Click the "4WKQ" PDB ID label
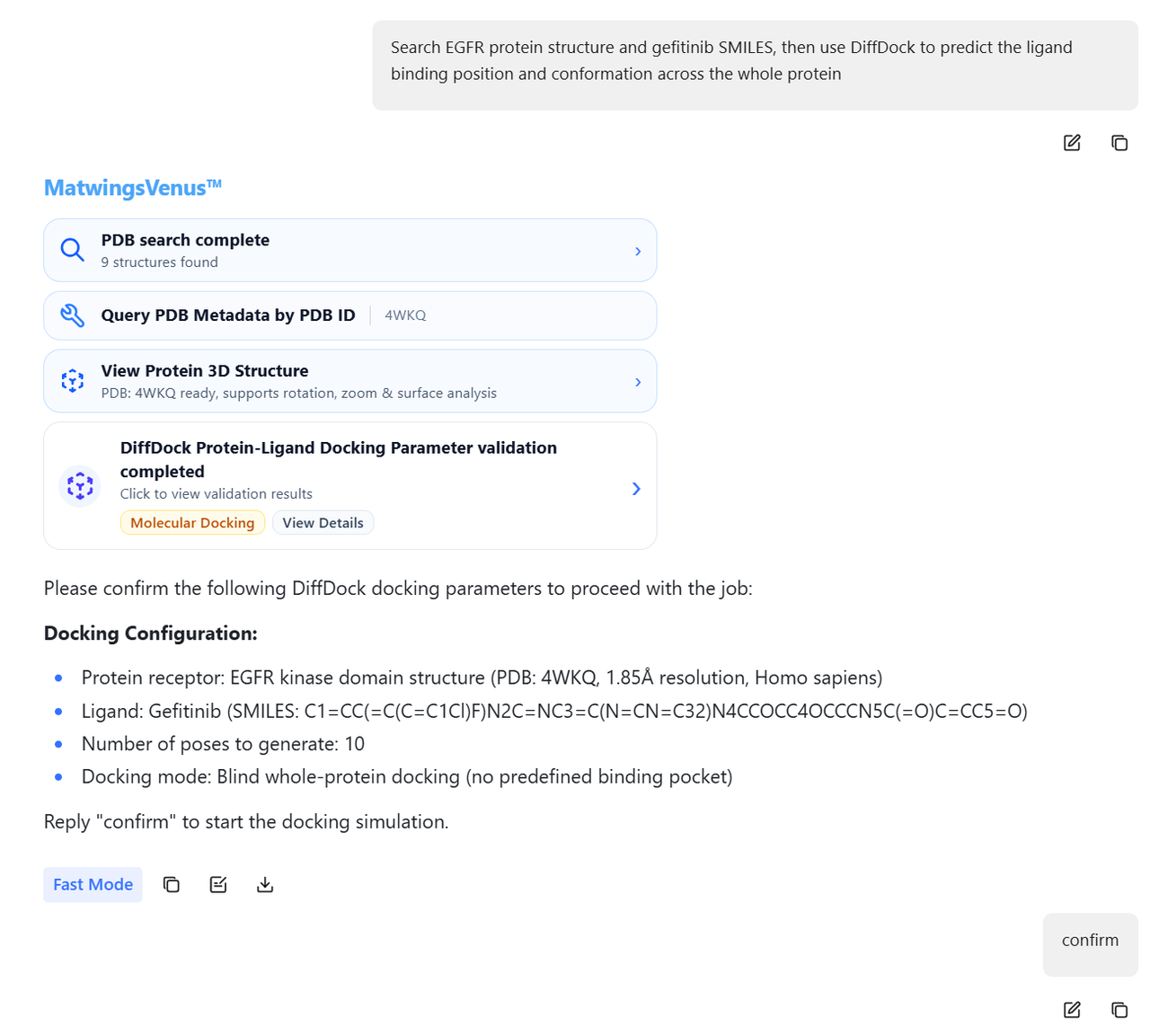Viewport: 1150px width, 1036px height. pos(405,315)
